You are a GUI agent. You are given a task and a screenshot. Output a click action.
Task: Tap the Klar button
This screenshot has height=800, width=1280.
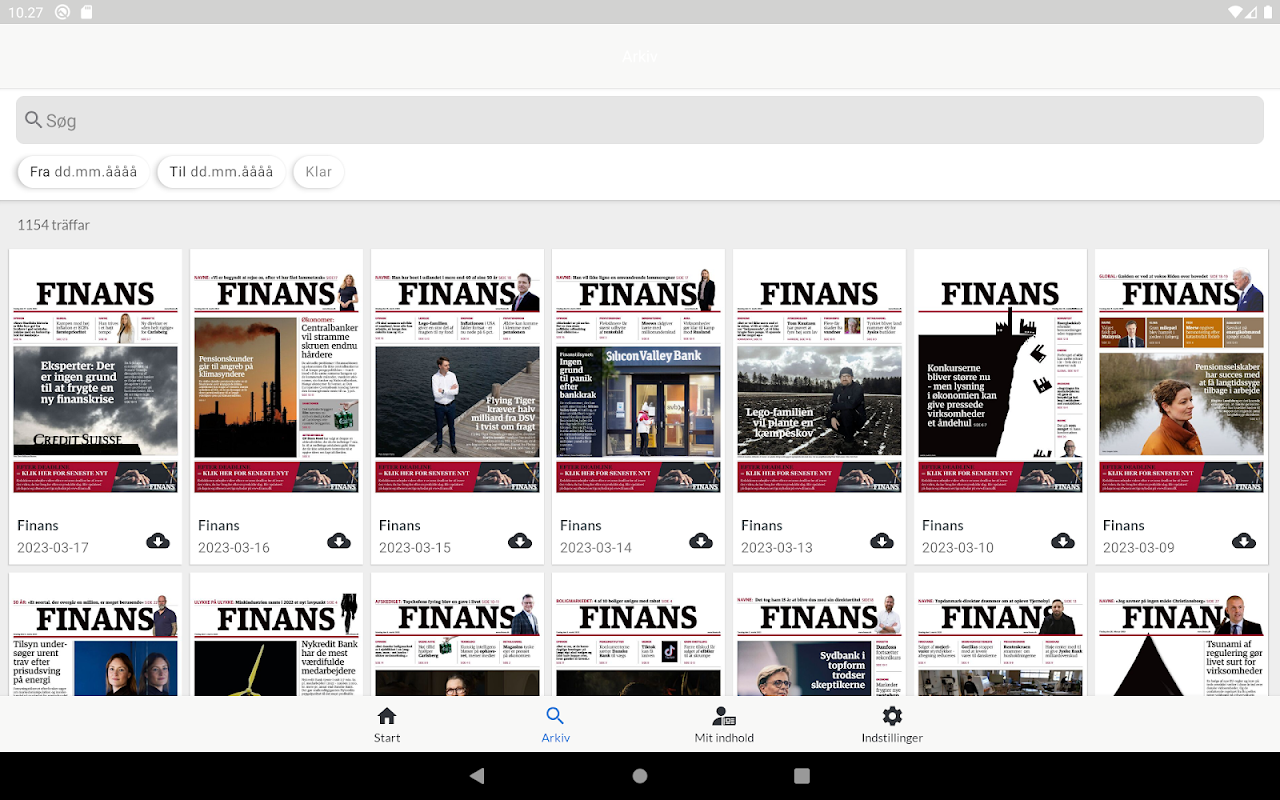318,172
